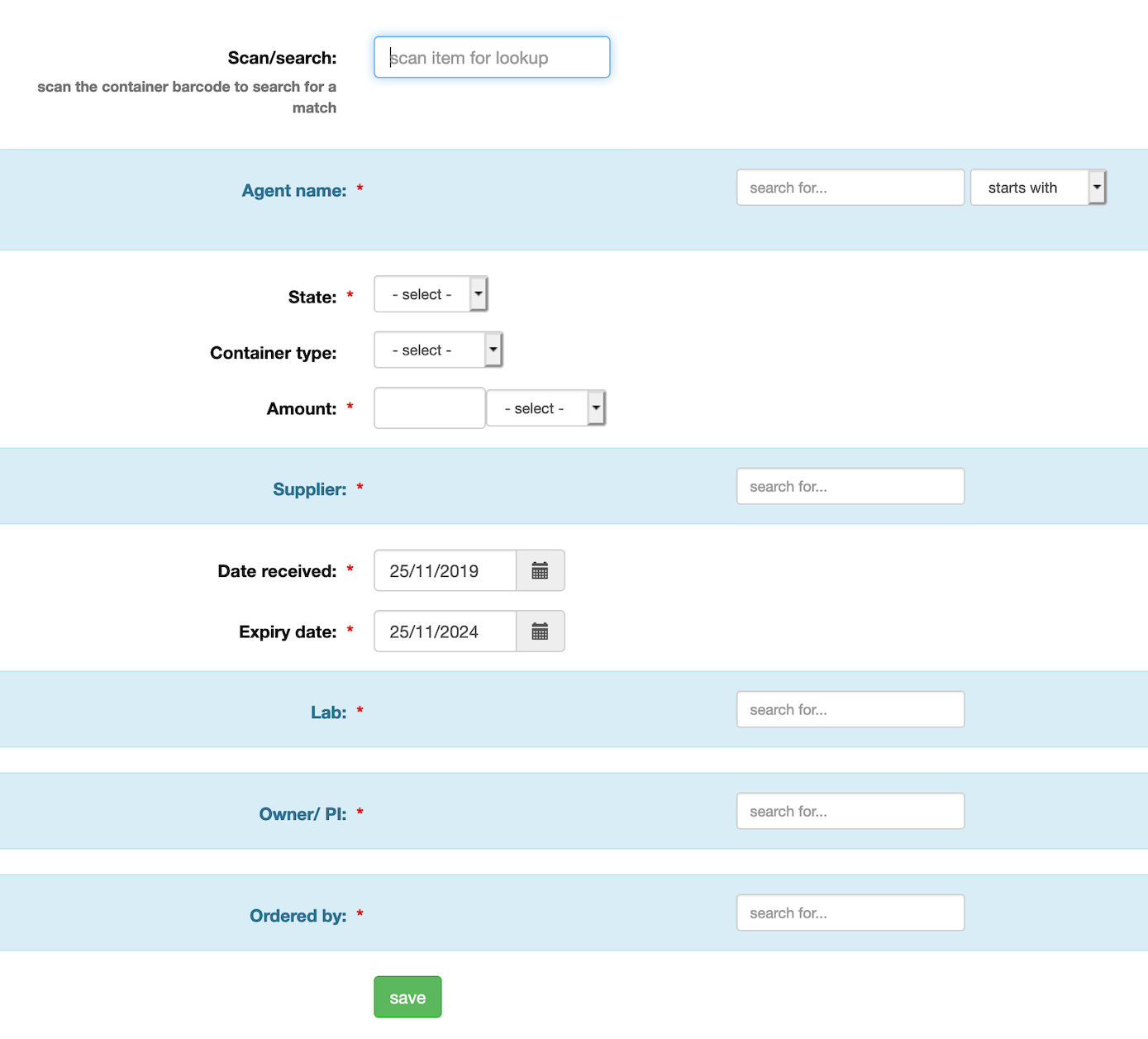Click the Owner/PI search box
The image size is (1148, 1039).
click(850, 811)
